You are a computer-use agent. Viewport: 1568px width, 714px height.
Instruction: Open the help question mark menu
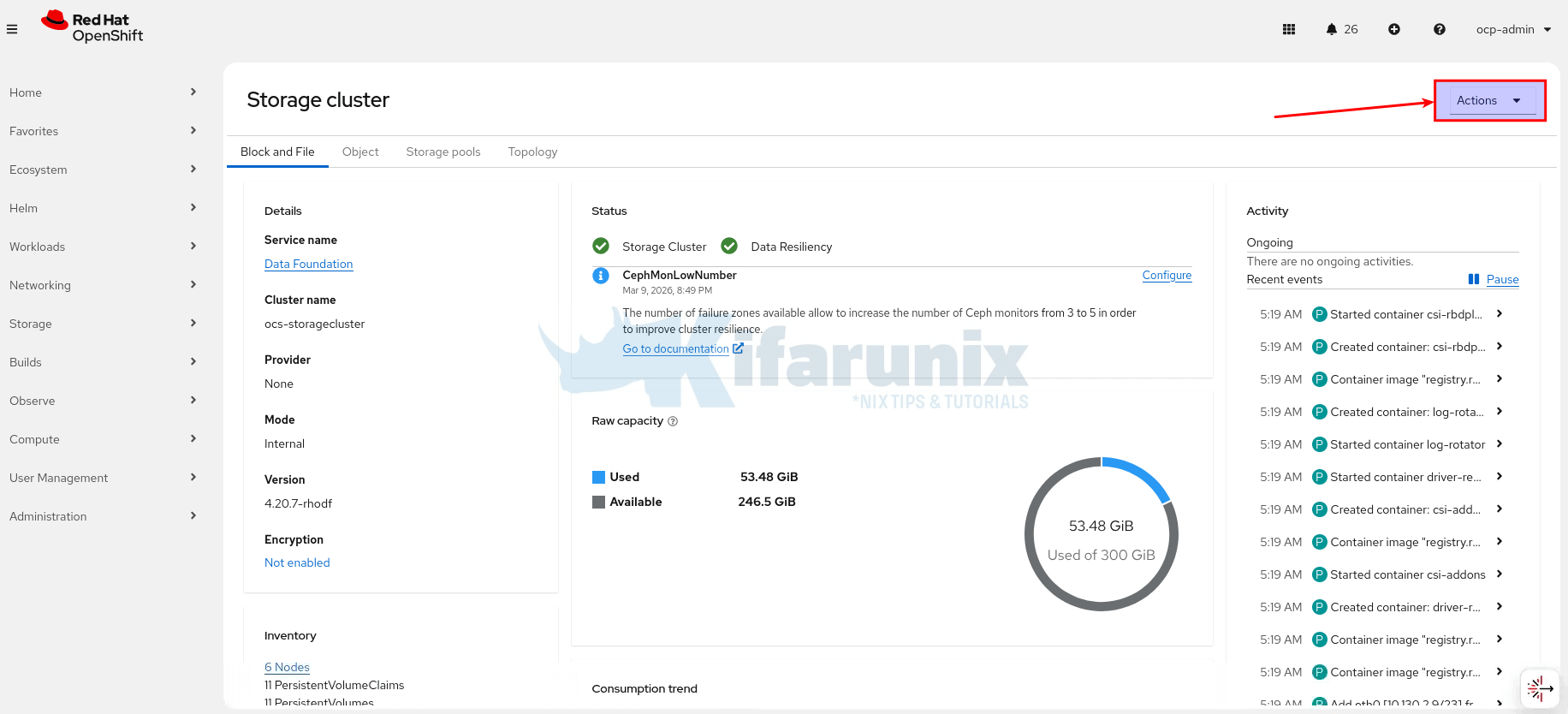[x=1440, y=29]
